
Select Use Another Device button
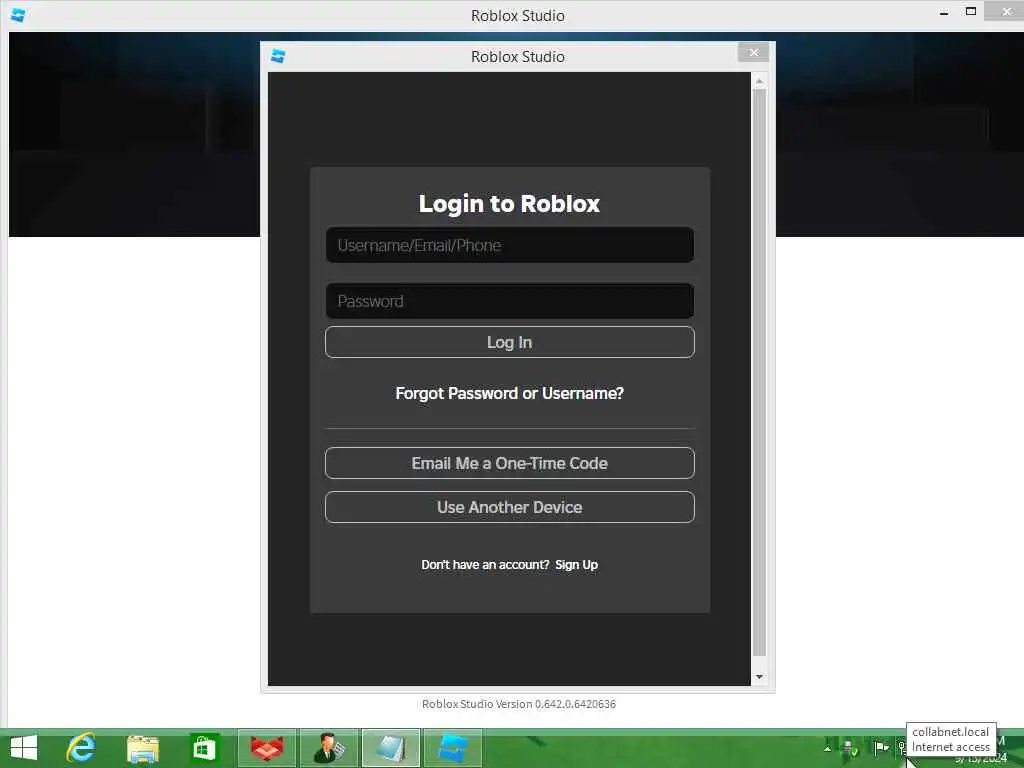pos(509,507)
